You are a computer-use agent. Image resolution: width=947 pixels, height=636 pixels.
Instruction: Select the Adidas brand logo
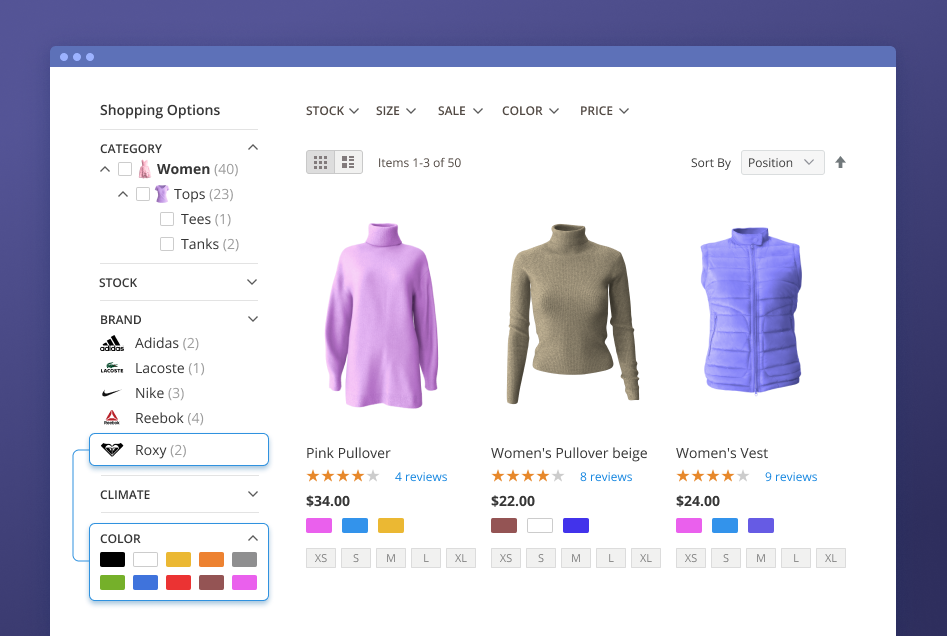(112, 344)
